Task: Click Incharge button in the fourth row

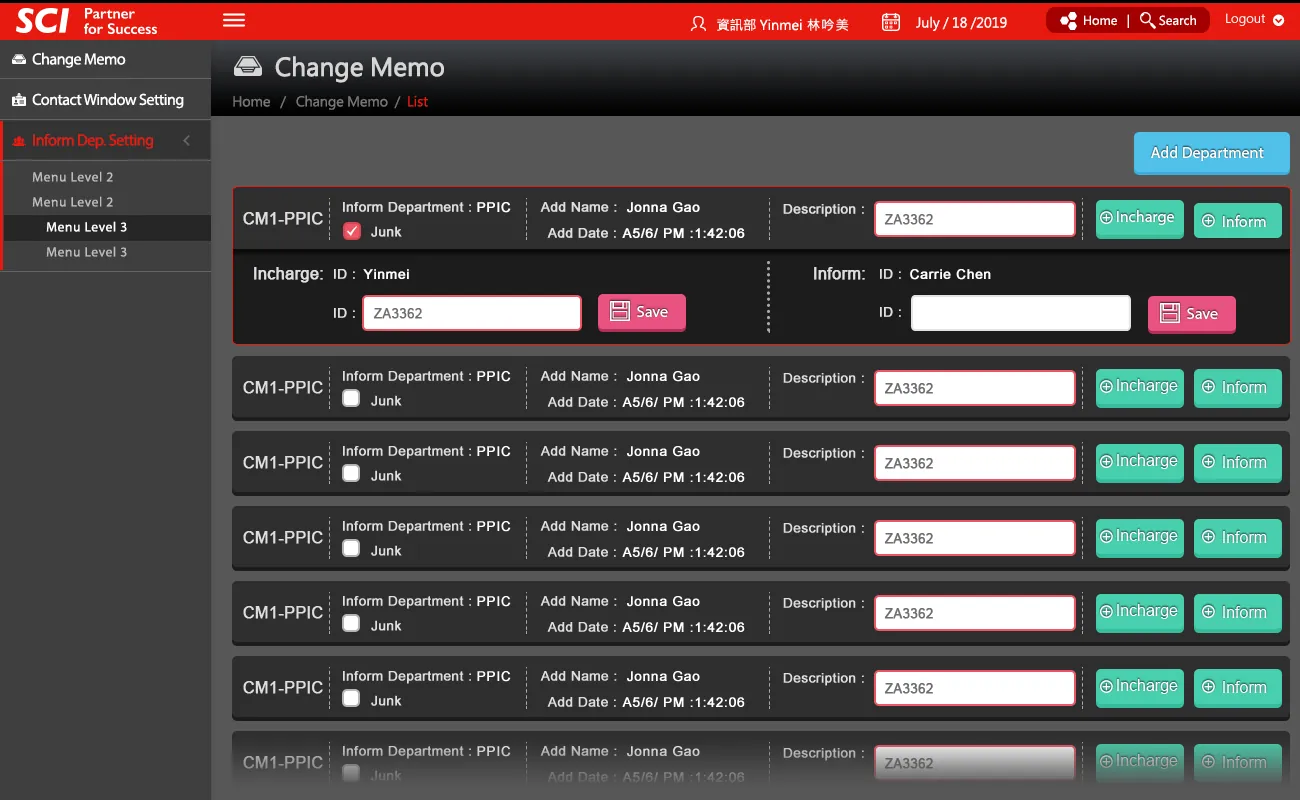Action: pyautogui.click(x=1139, y=537)
